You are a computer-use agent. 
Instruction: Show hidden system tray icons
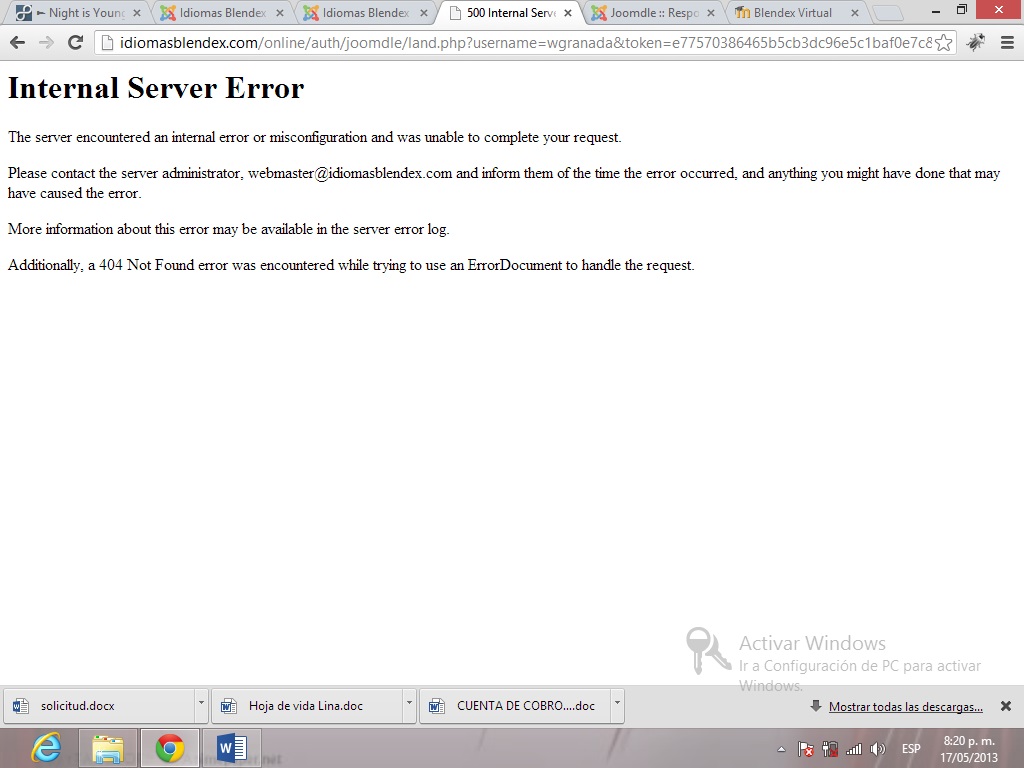click(782, 749)
